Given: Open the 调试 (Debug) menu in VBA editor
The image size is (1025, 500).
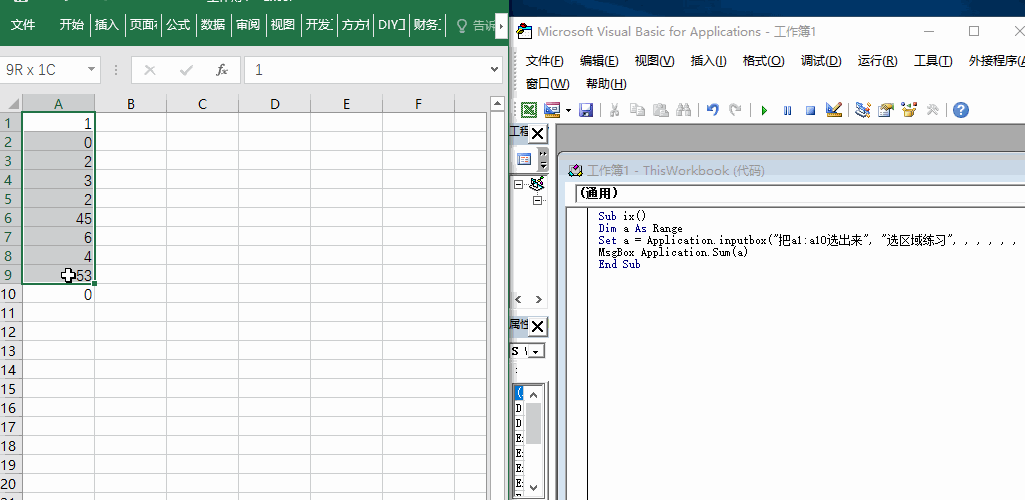Looking at the screenshot, I should 820,61.
